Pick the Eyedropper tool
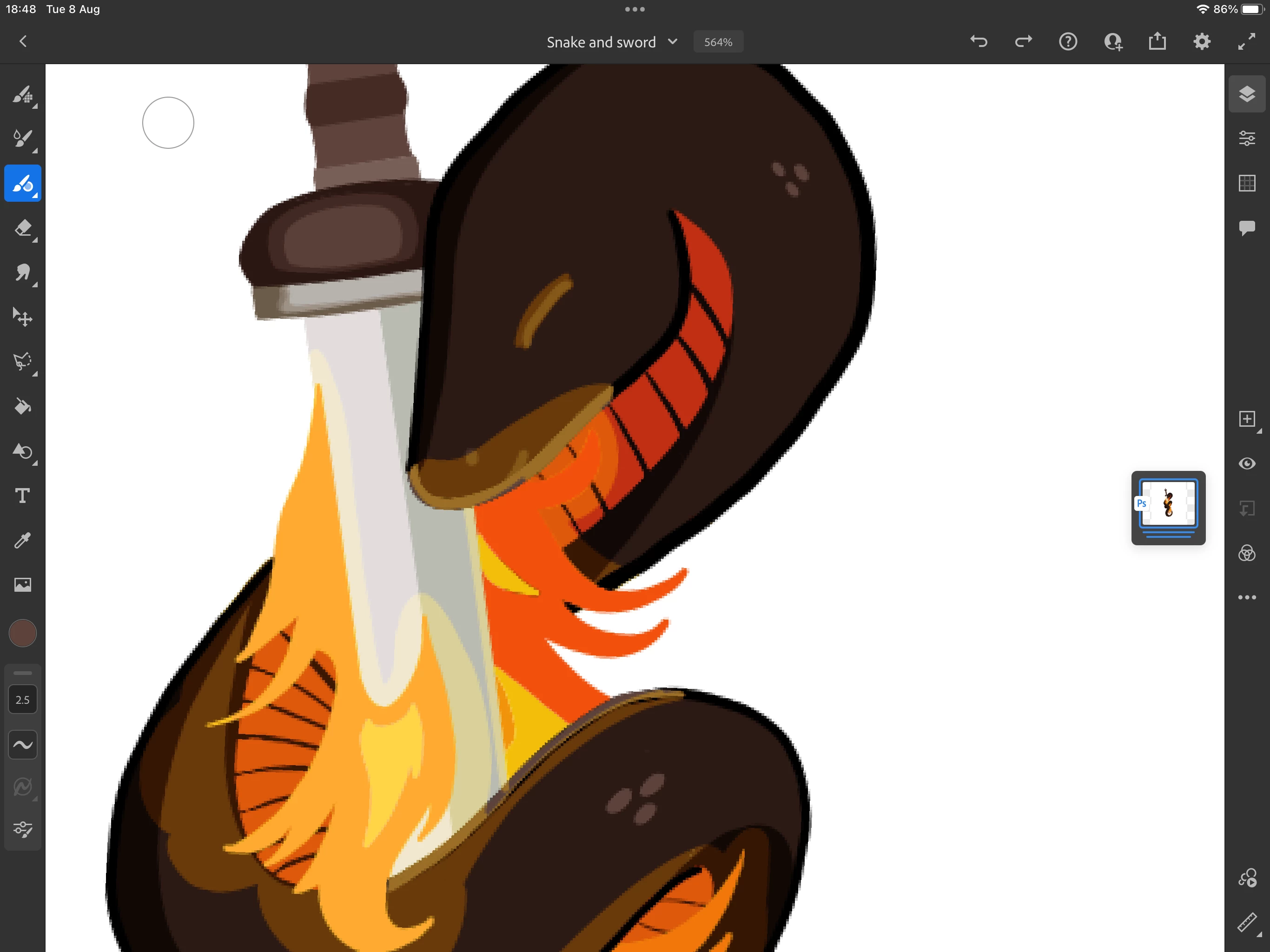The height and width of the screenshot is (952, 1270). point(22,540)
